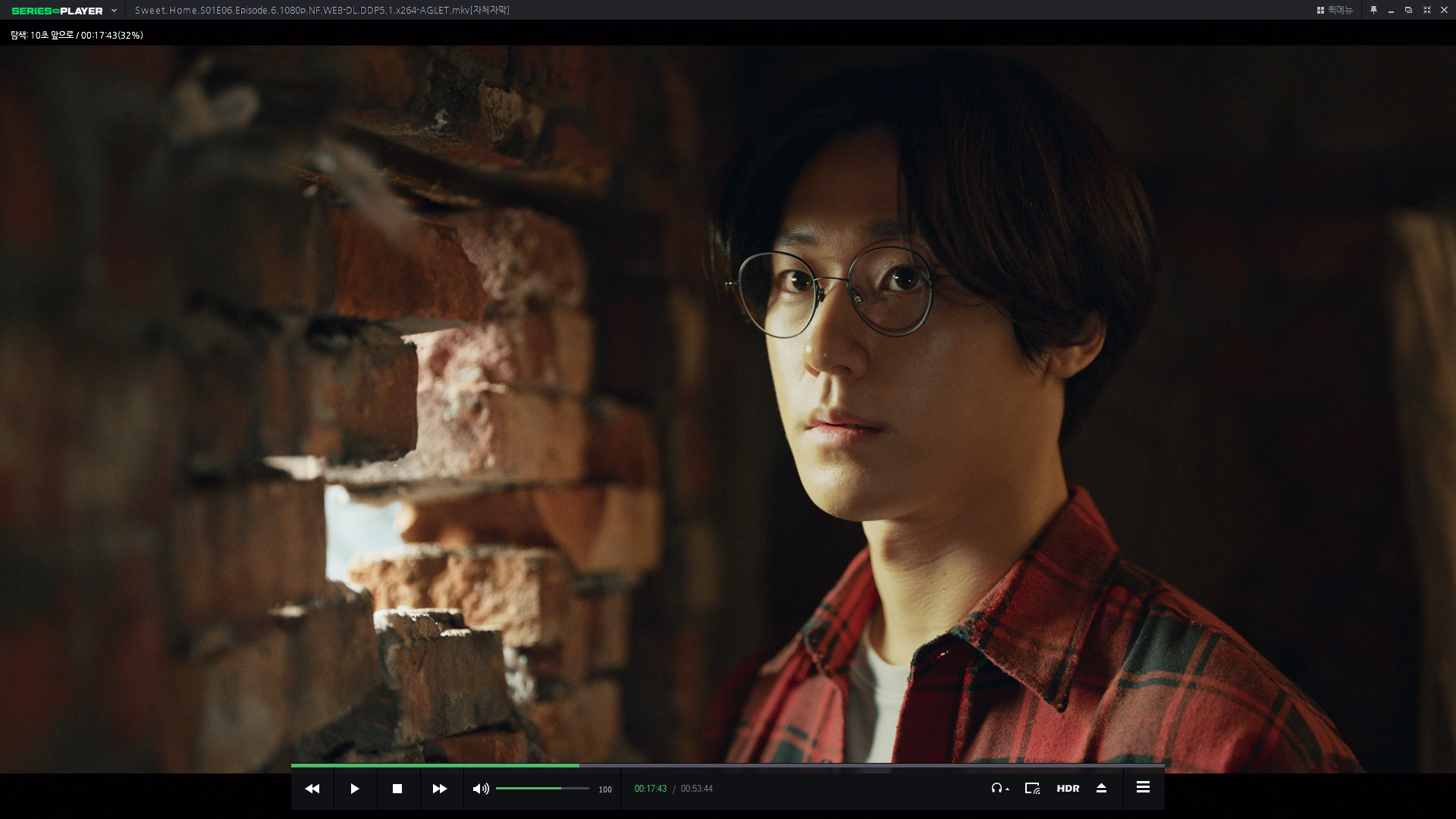Adjust the volume slider
1456x819 pixels.
point(542,789)
